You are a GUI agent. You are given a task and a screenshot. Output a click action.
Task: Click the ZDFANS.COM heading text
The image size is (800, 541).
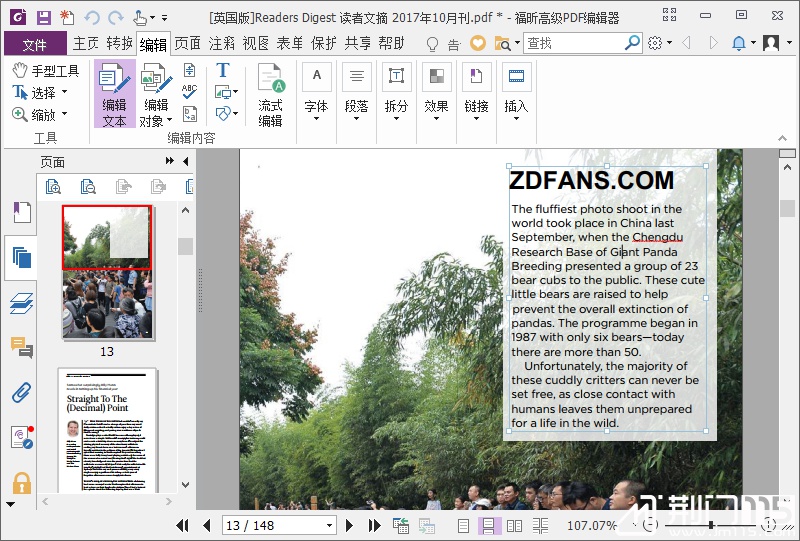click(x=591, y=180)
